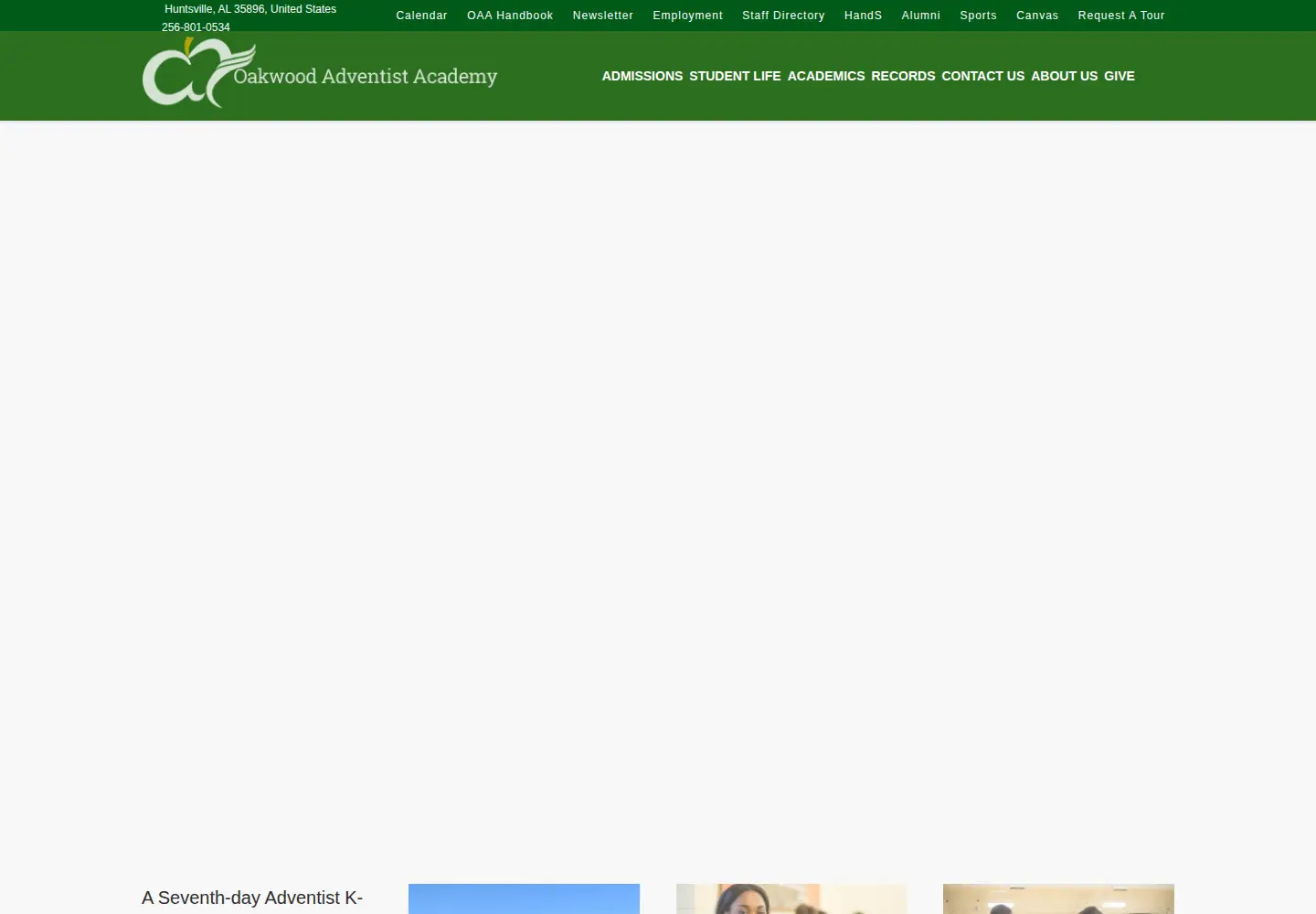Open the OAA Handbook link
1316x914 pixels.
510,16
